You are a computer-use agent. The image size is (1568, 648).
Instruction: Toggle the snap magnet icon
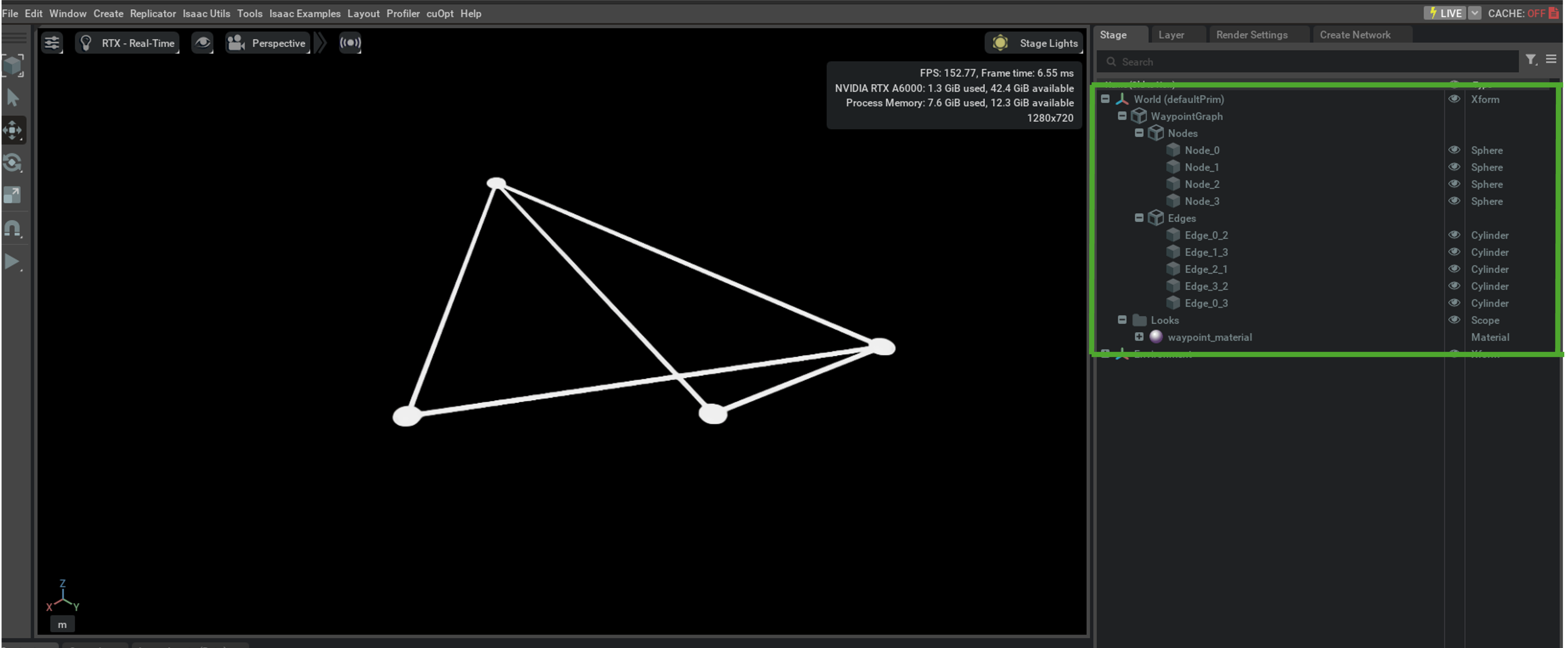tap(13, 228)
